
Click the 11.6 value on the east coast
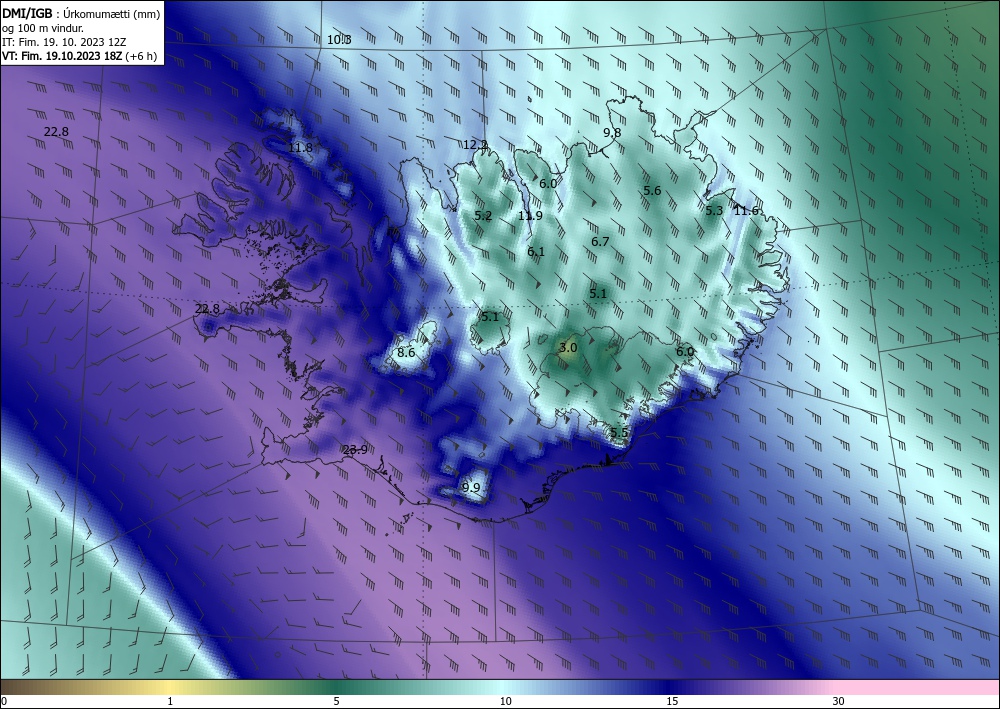point(746,210)
